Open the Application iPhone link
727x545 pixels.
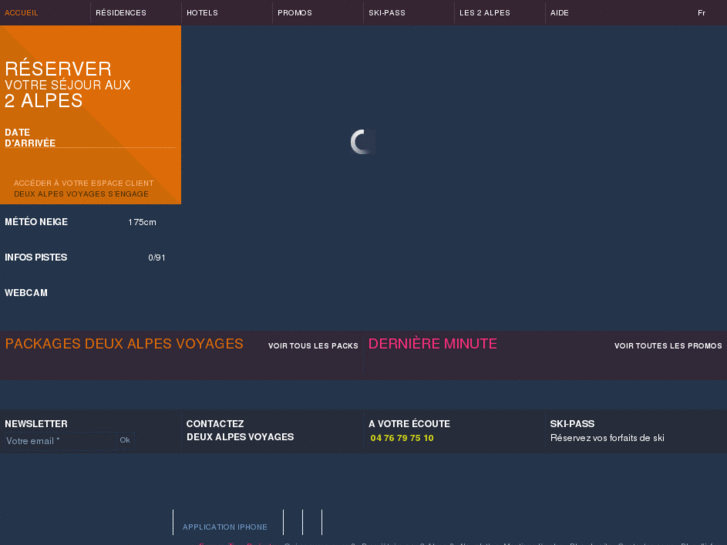tap(225, 527)
